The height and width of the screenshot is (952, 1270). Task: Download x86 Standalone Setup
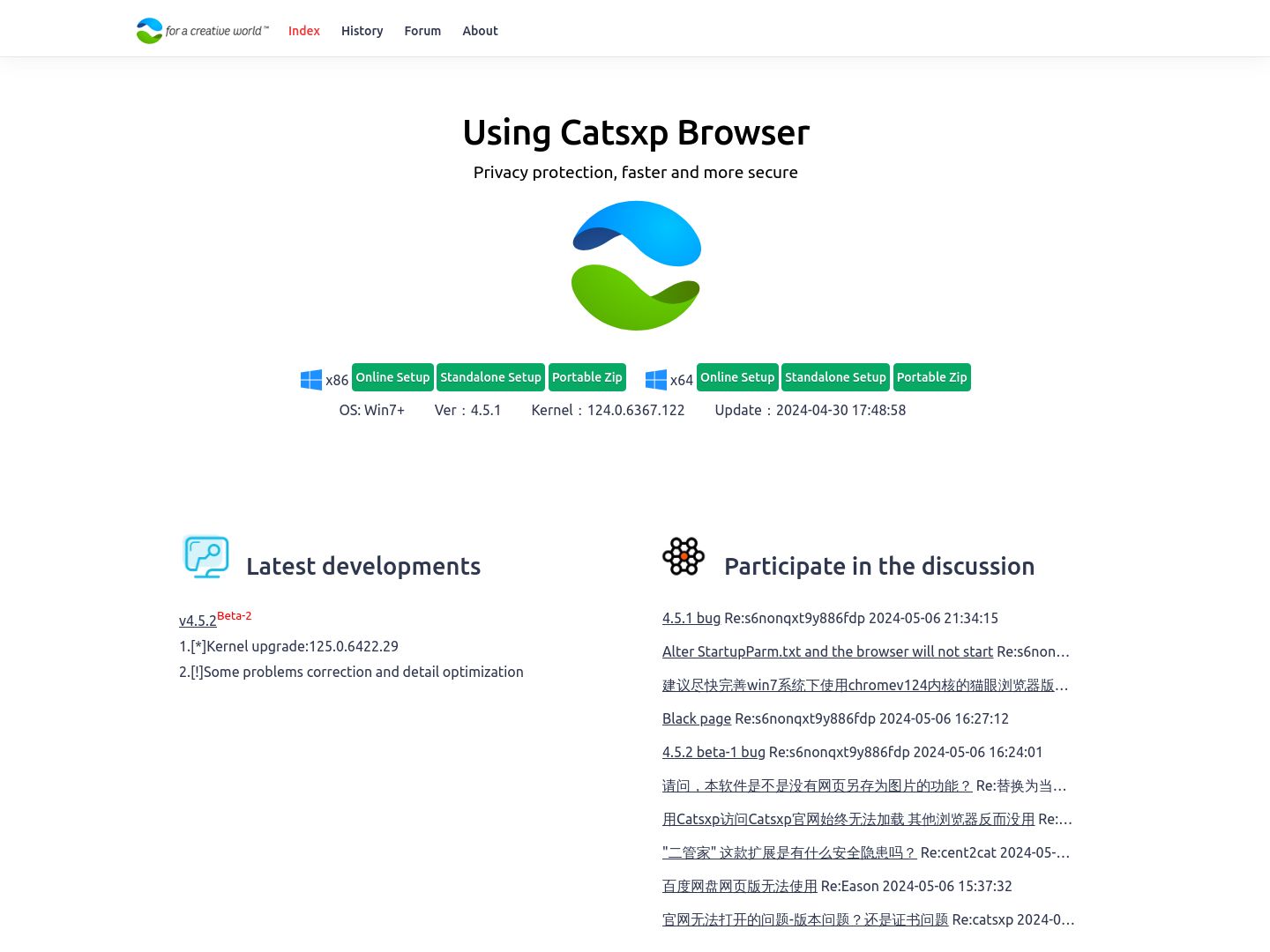tap(490, 377)
